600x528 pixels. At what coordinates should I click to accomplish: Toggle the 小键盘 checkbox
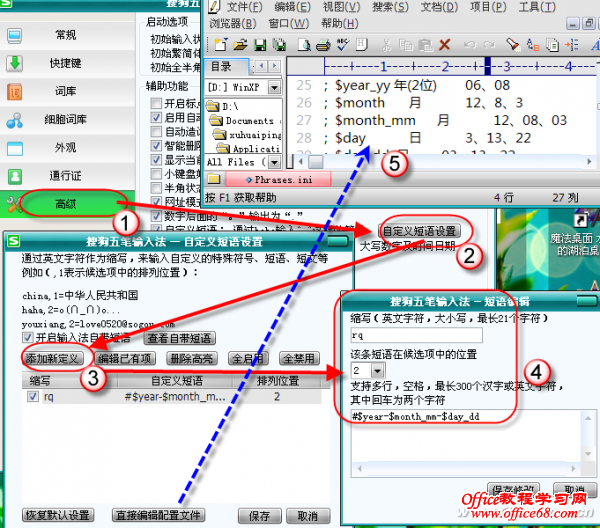pyautogui.click(x=156, y=174)
